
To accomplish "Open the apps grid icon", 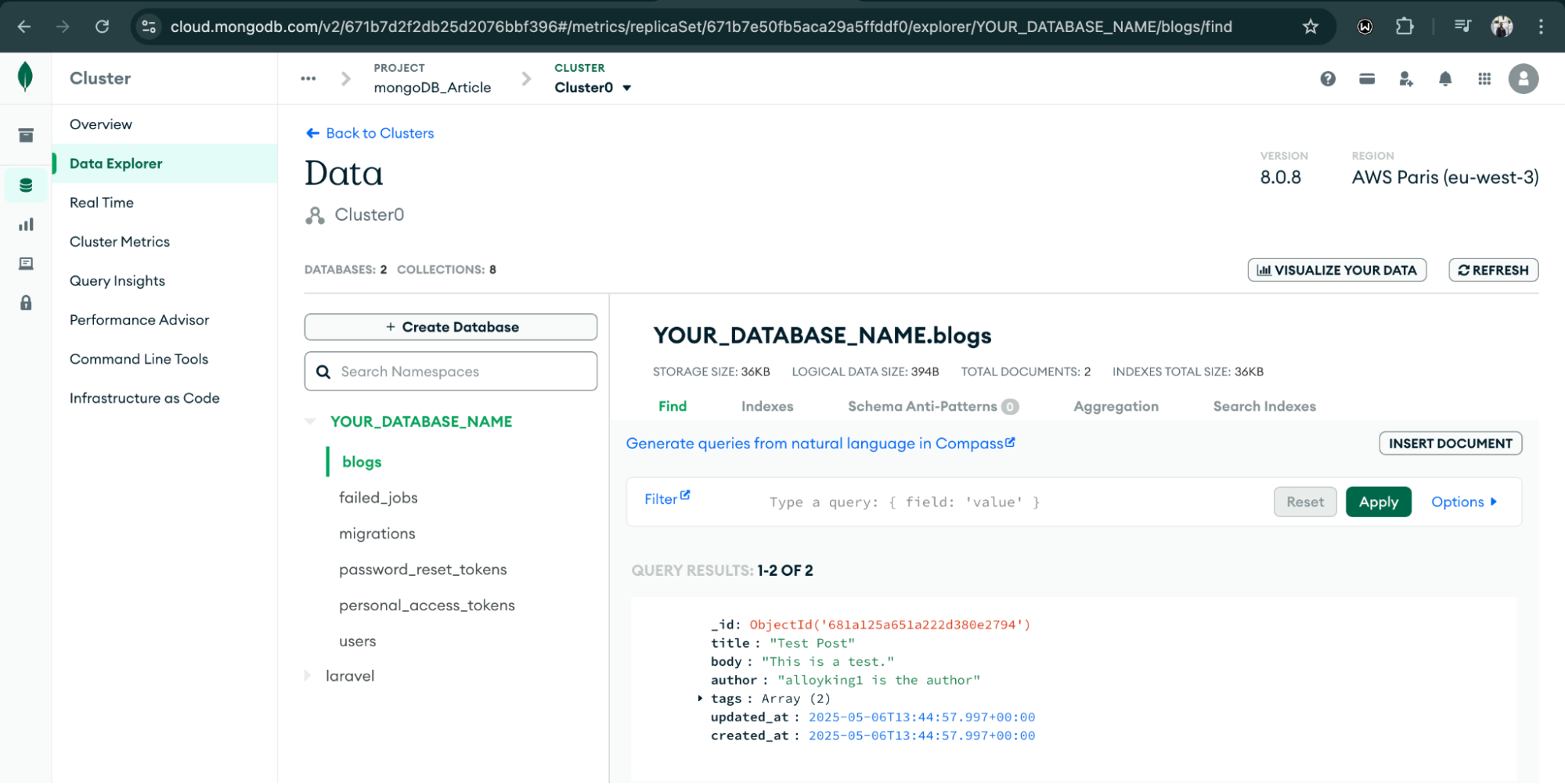I will click(1484, 78).
